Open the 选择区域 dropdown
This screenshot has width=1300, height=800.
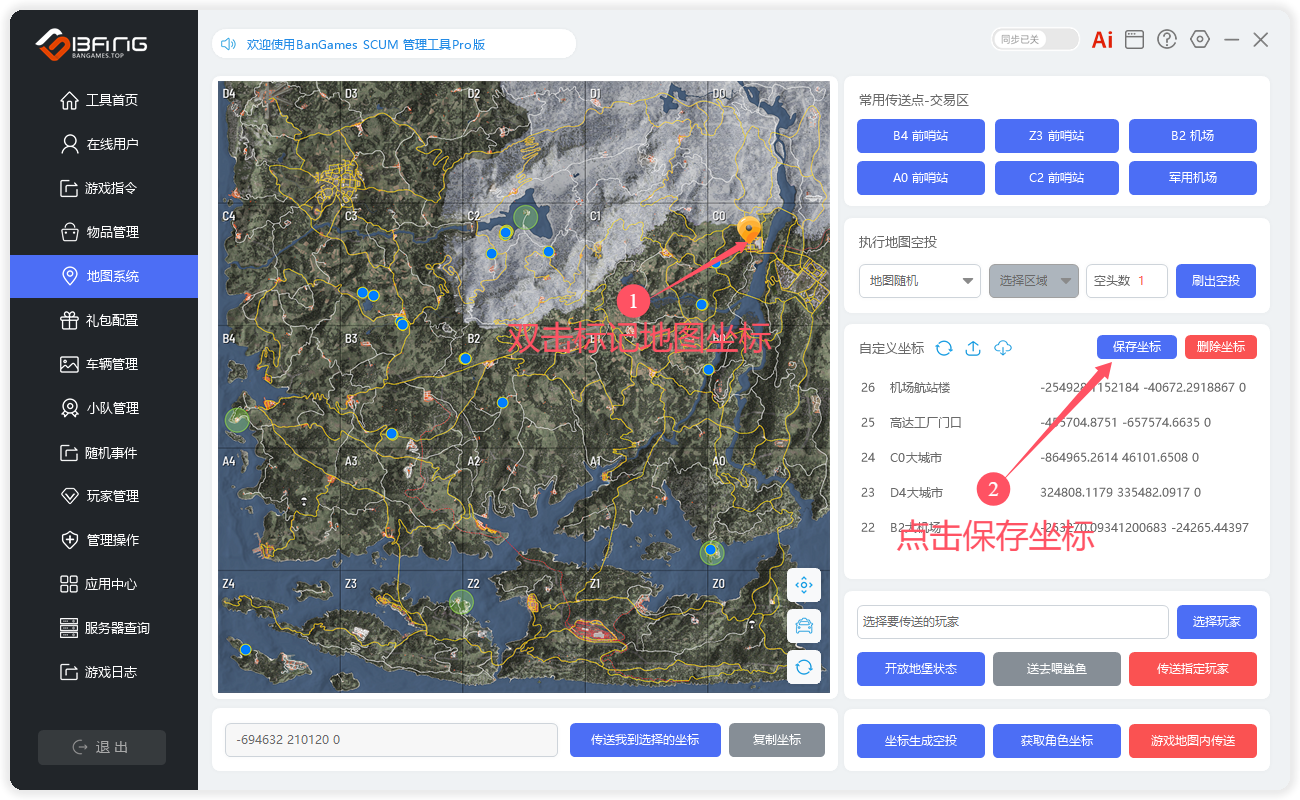pyautogui.click(x=1034, y=281)
